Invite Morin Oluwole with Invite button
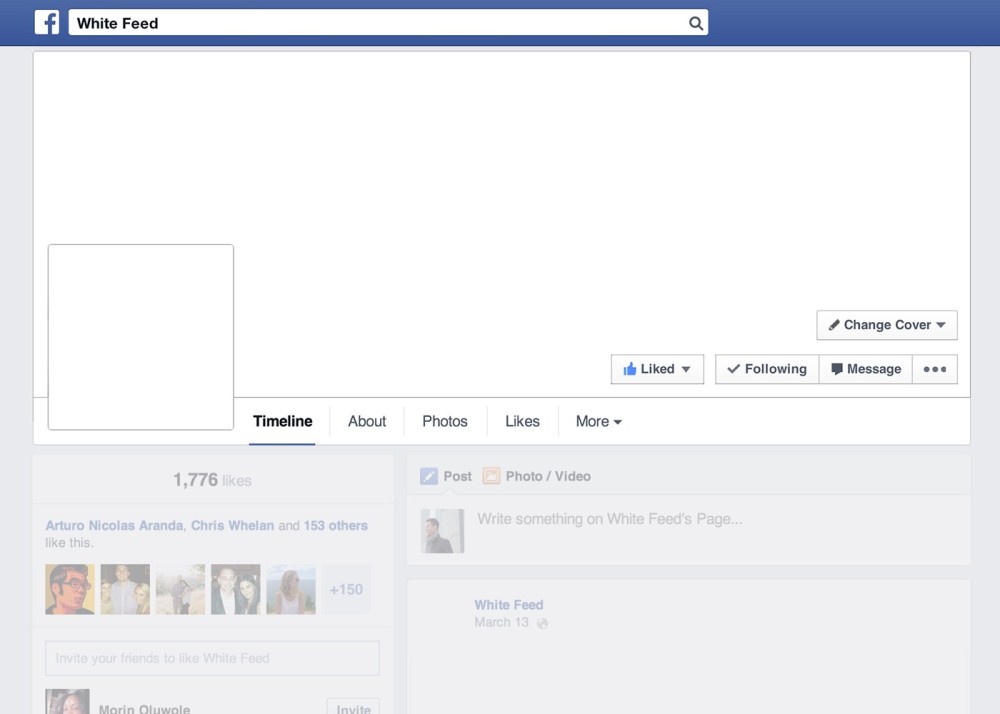 click(x=353, y=708)
